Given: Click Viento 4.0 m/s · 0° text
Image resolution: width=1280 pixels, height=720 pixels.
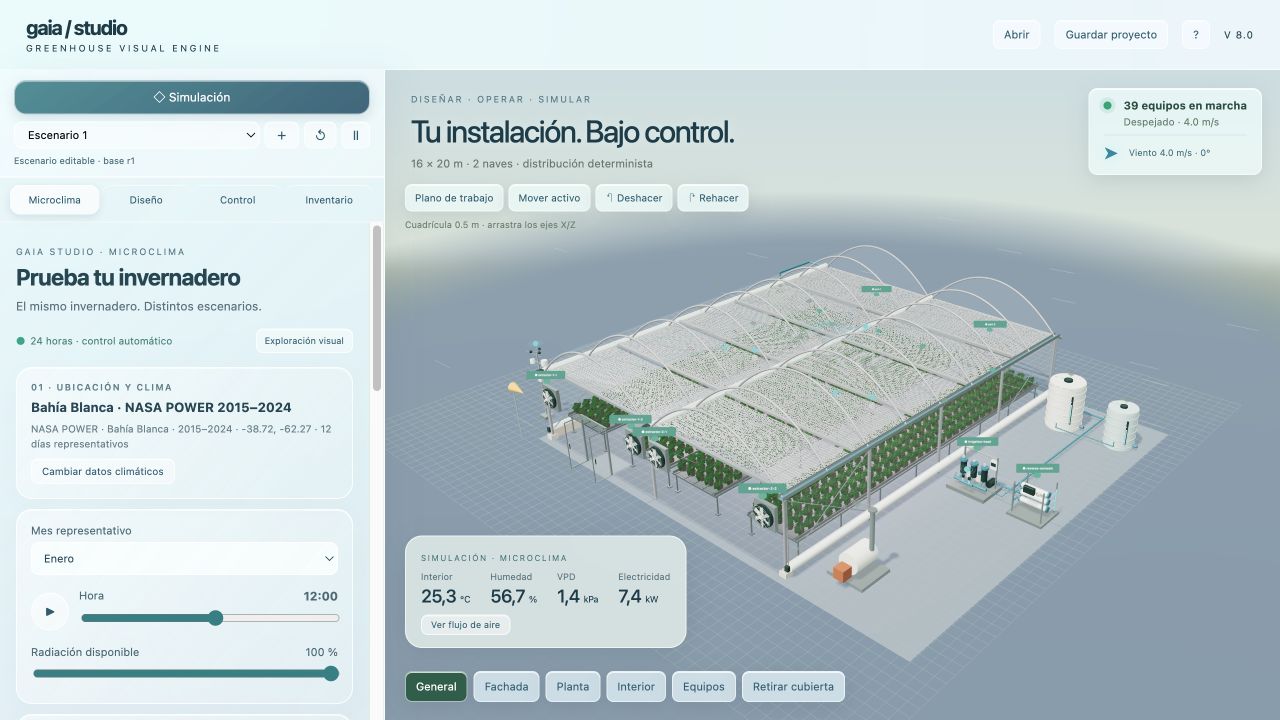Looking at the screenshot, I should pyautogui.click(x=1169, y=153).
